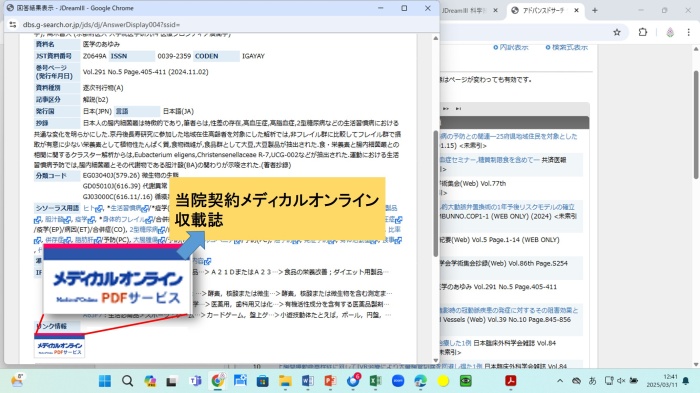Show hidden system tray icons
Viewport: 700px width, 393px height.
click(560, 381)
